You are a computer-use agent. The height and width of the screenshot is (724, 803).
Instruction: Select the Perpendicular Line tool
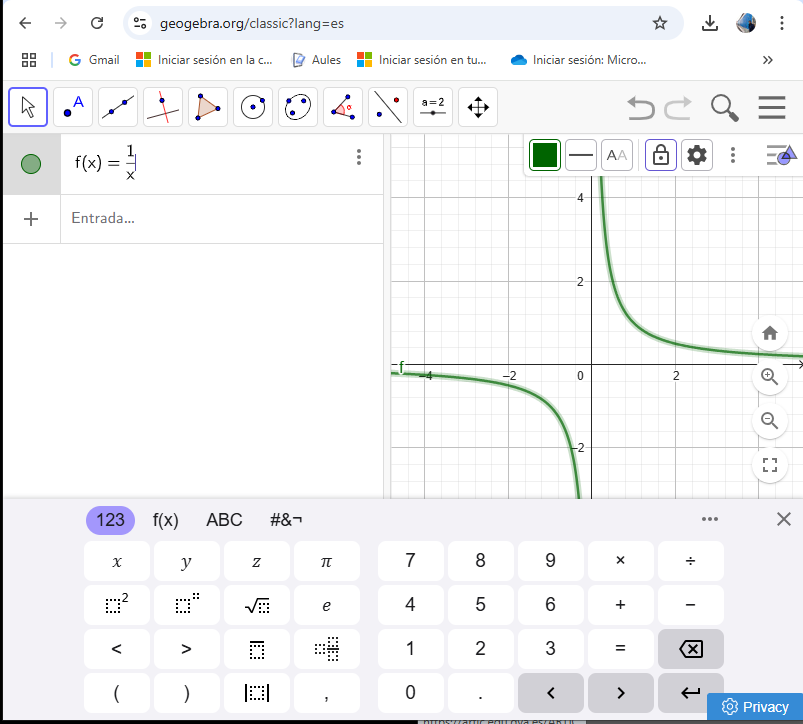coord(163,107)
